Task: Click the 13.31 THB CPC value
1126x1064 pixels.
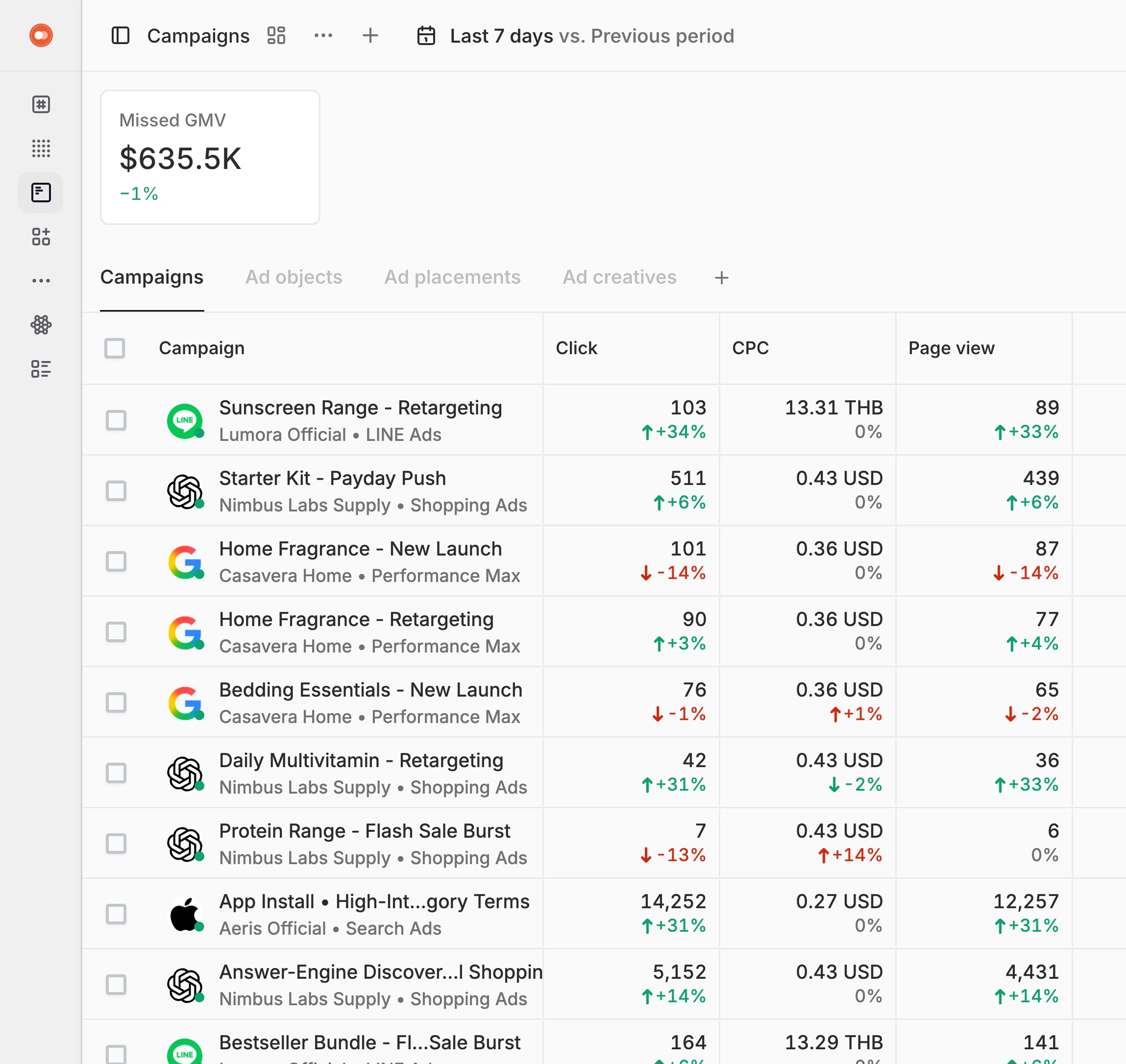Action: click(833, 407)
